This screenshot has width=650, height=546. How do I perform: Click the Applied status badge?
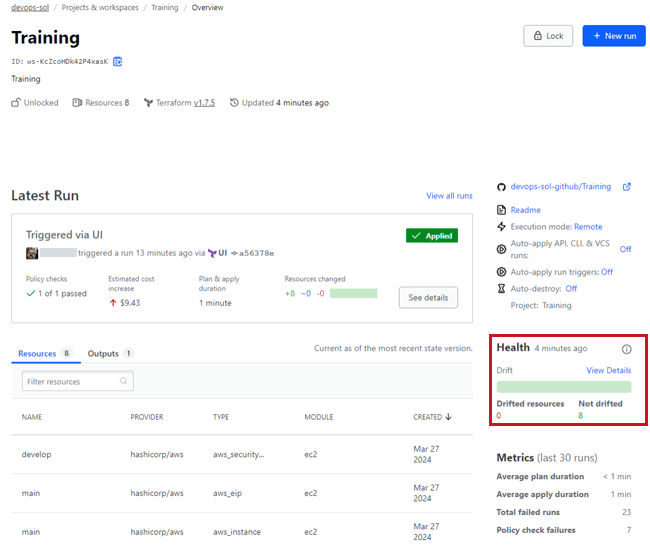coord(432,235)
